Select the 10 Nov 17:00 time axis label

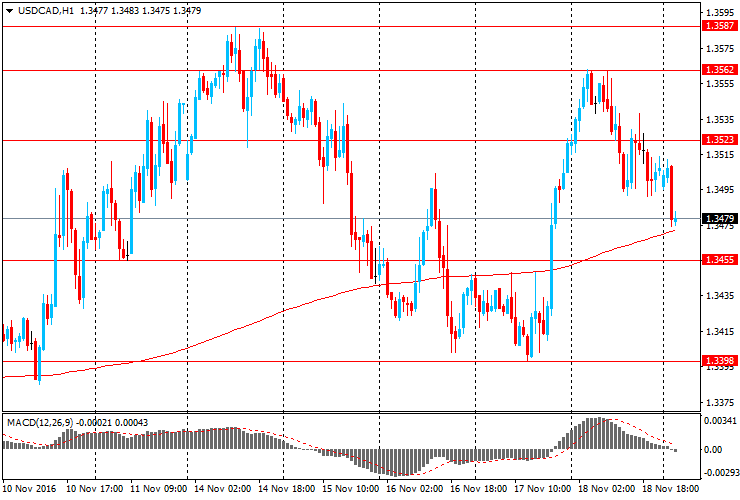coord(95,488)
